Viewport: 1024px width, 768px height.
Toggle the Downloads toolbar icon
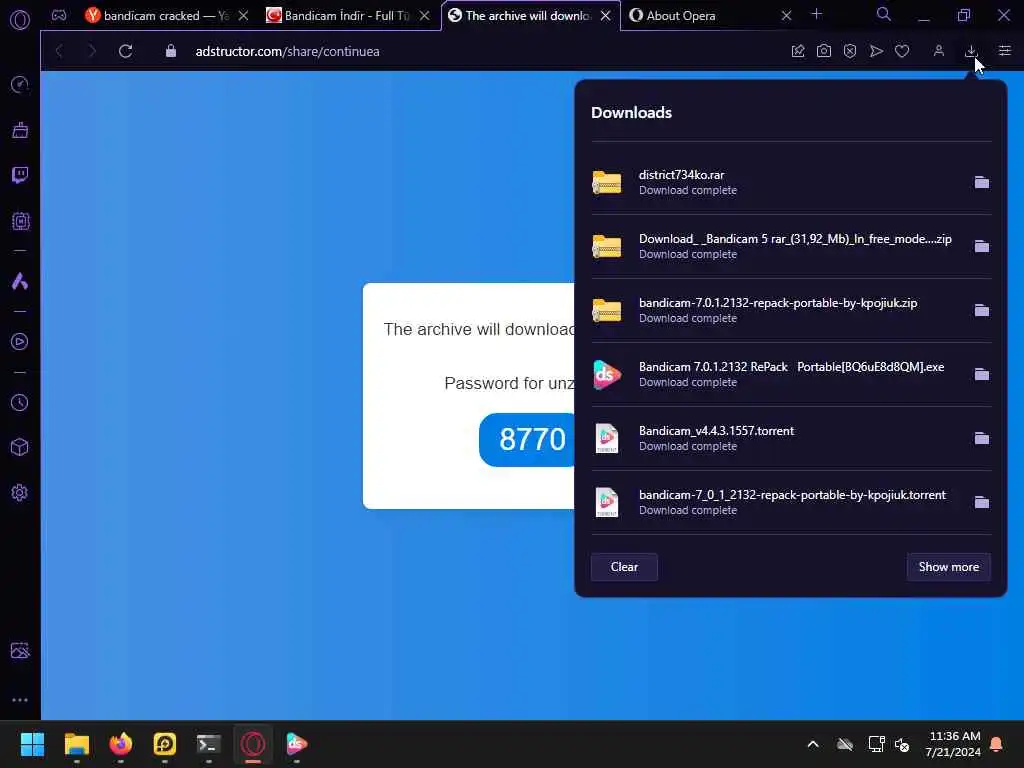971,51
